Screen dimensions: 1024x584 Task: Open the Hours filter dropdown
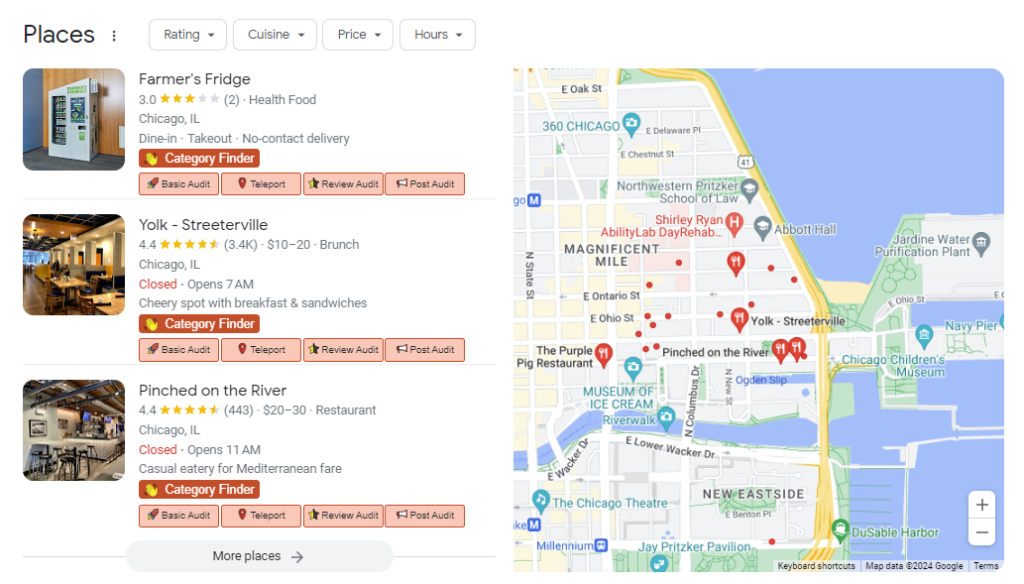tap(438, 35)
